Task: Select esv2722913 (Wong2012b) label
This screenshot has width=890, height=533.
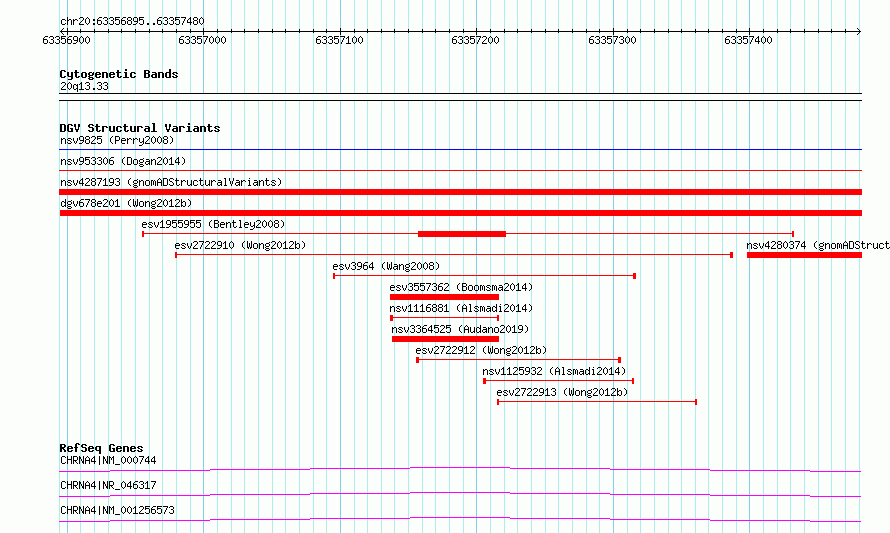Action: coord(562,392)
